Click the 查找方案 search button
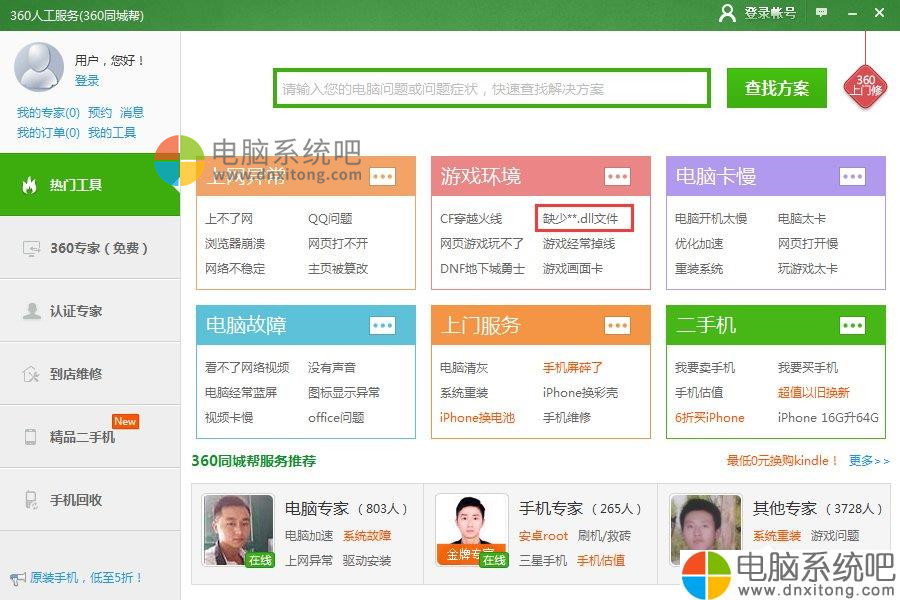900x600 pixels. [x=777, y=88]
